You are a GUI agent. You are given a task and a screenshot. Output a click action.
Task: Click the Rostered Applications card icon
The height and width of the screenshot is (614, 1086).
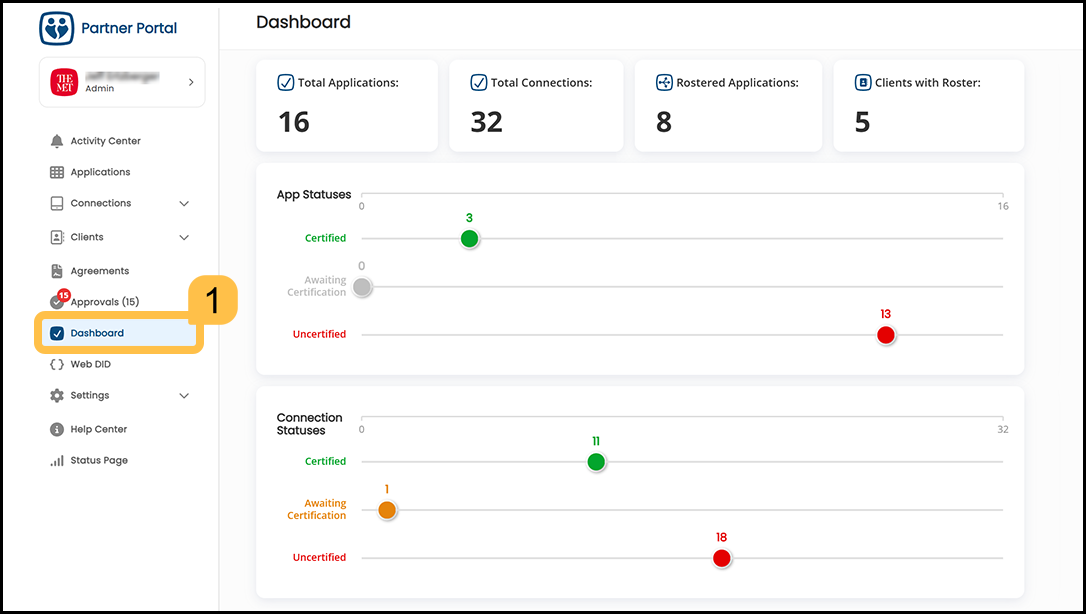[664, 83]
